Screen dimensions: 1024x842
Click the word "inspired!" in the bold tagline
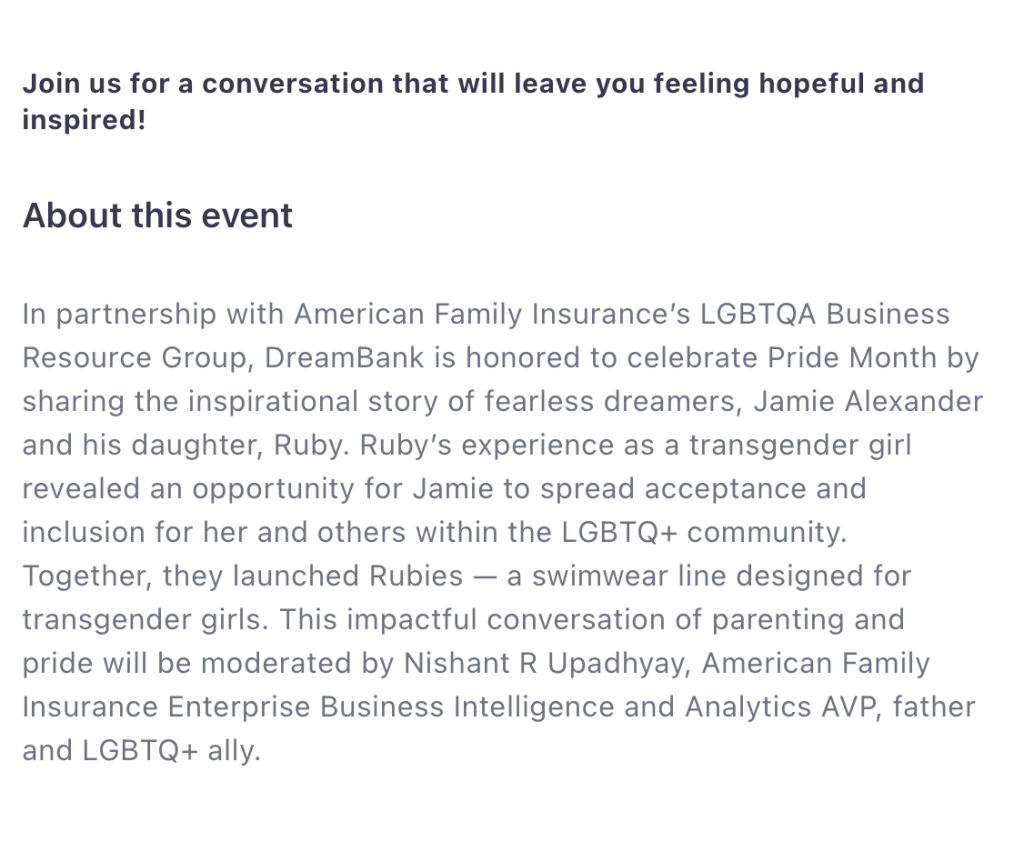pyautogui.click(x=84, y=121)
